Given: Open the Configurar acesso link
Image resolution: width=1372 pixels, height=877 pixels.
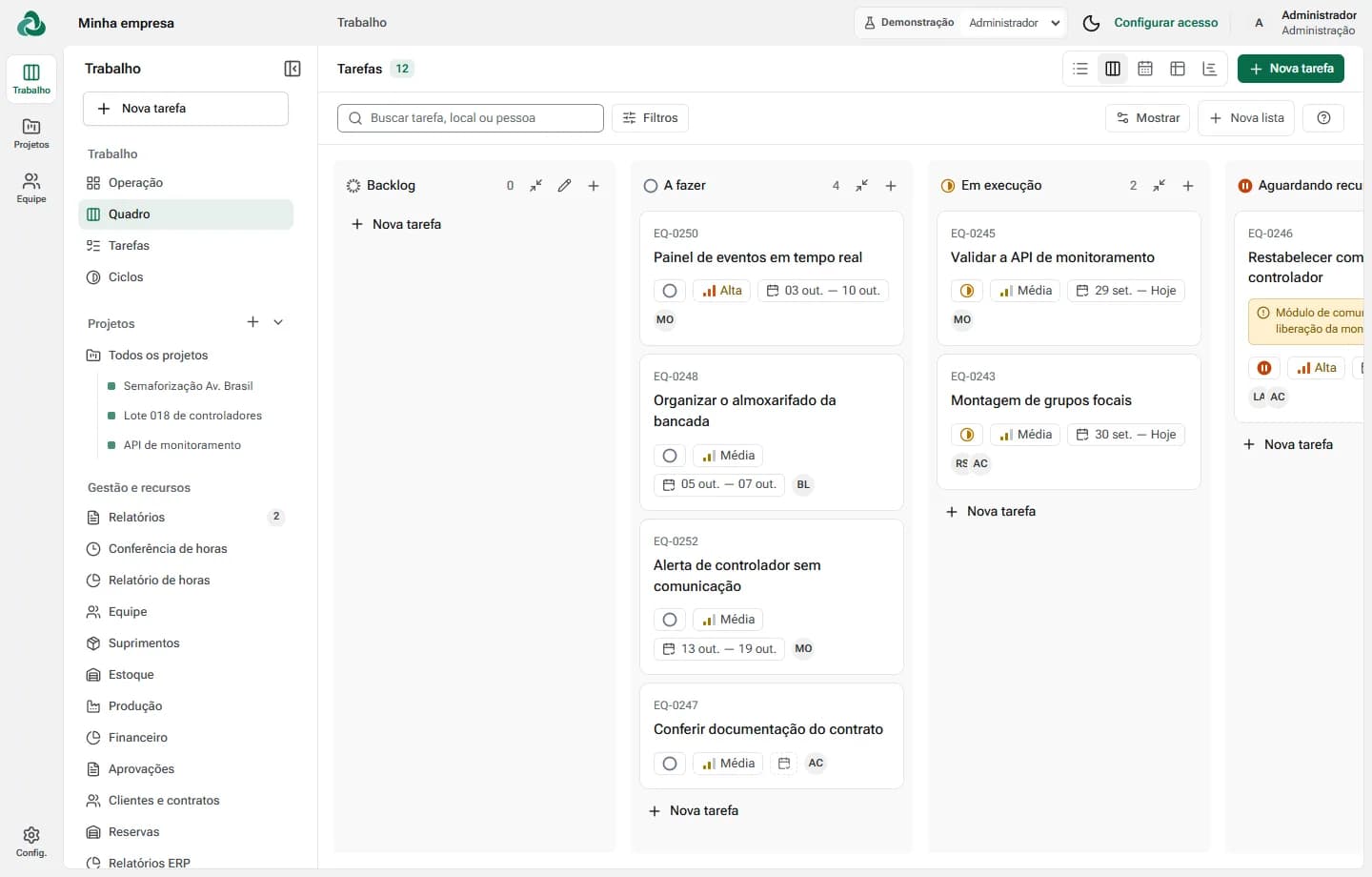Looking at the screenshot, I should [x=1166, y=23].
